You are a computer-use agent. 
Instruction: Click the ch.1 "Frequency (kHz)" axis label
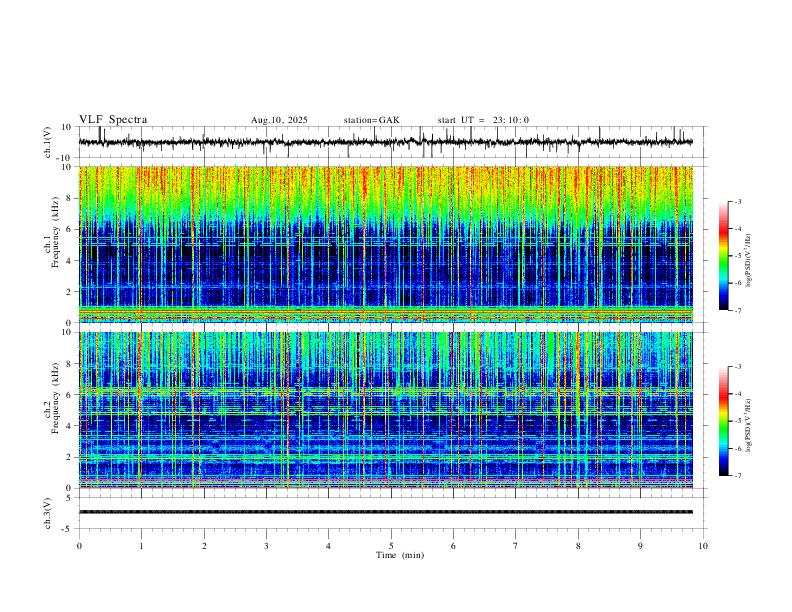tap(55, 232)
